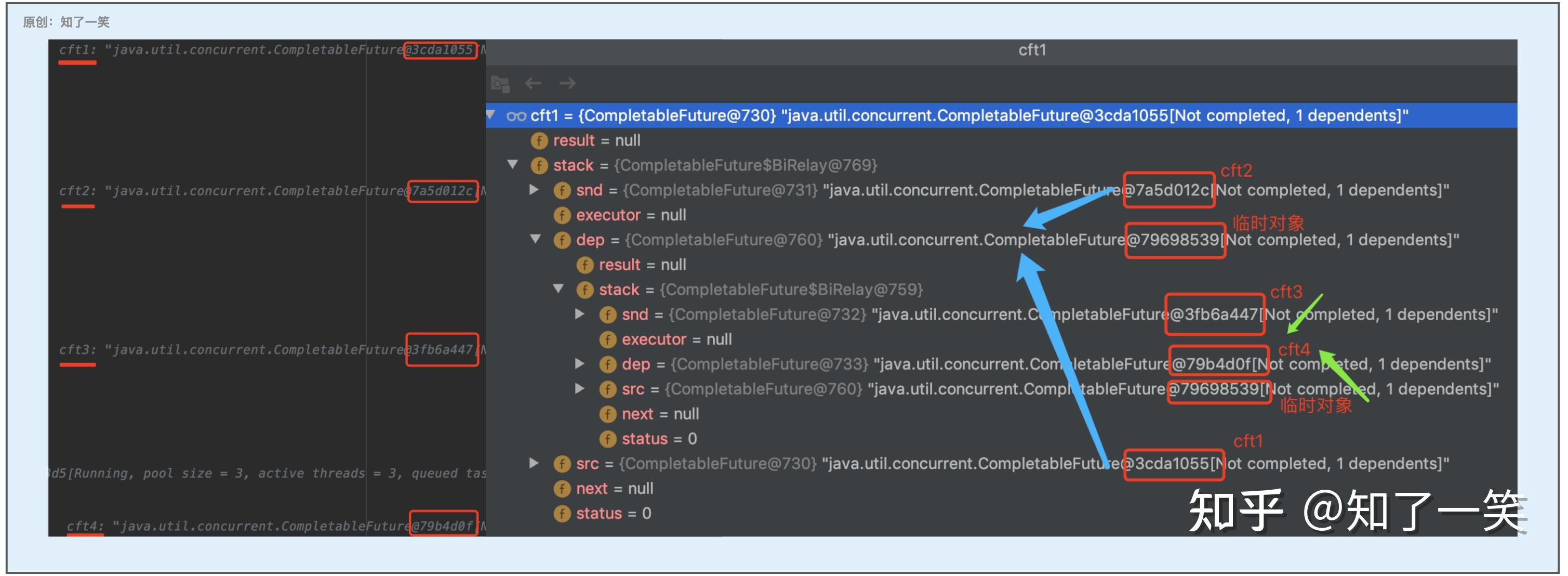This screenshot has height=576, width=1568.
Task: Select the cft1 title in dialog header
Action: point(1032,50)
